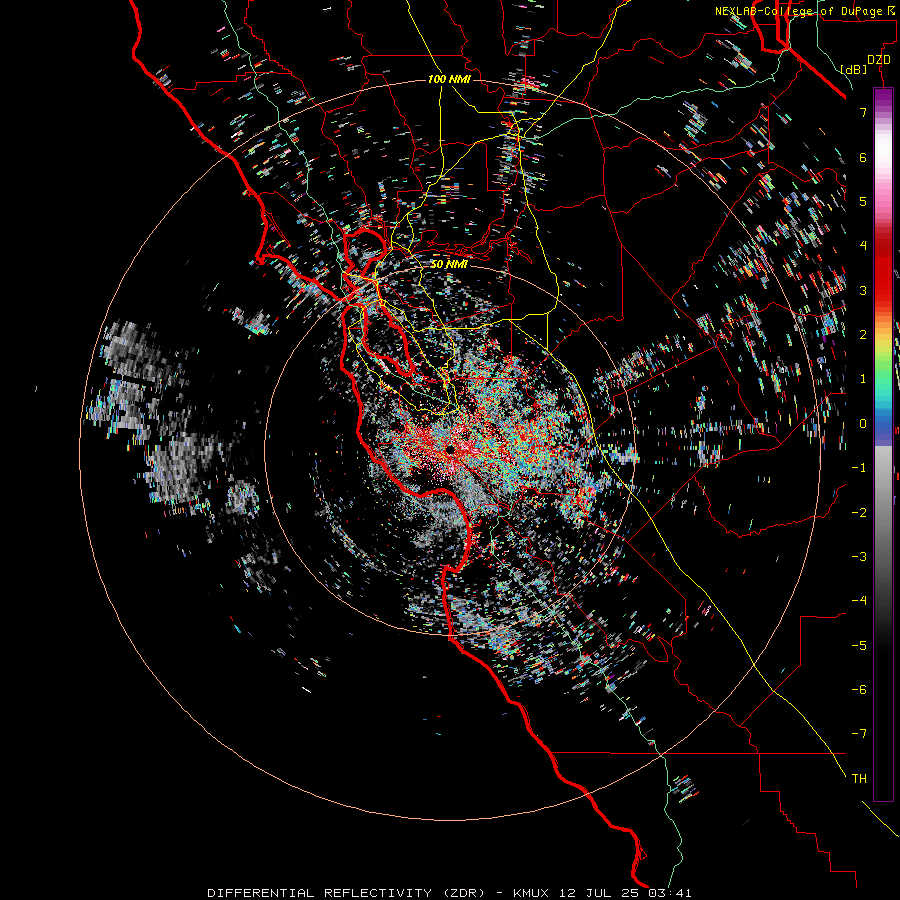
Task: Click the '-7' value on the color scale
Action: (x=859, y=734)
